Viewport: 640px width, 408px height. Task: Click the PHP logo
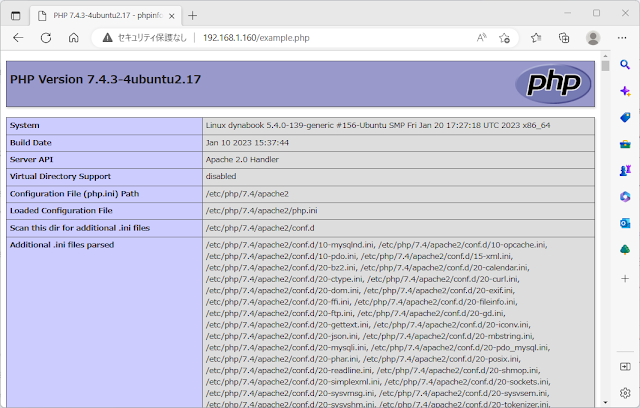[553, 84]
